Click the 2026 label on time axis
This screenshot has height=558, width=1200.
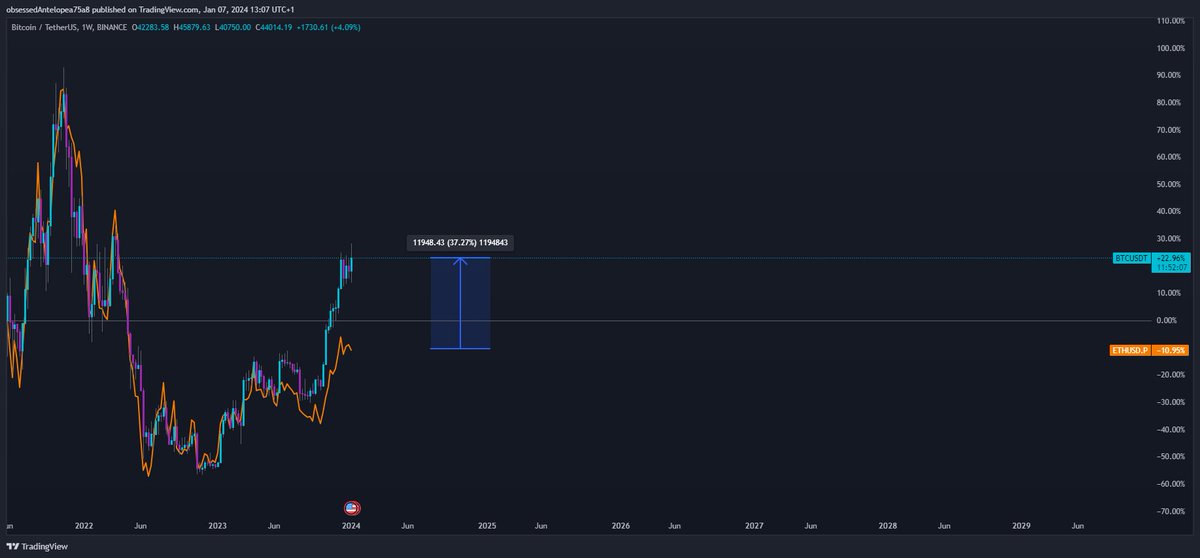tap(620, 525)
